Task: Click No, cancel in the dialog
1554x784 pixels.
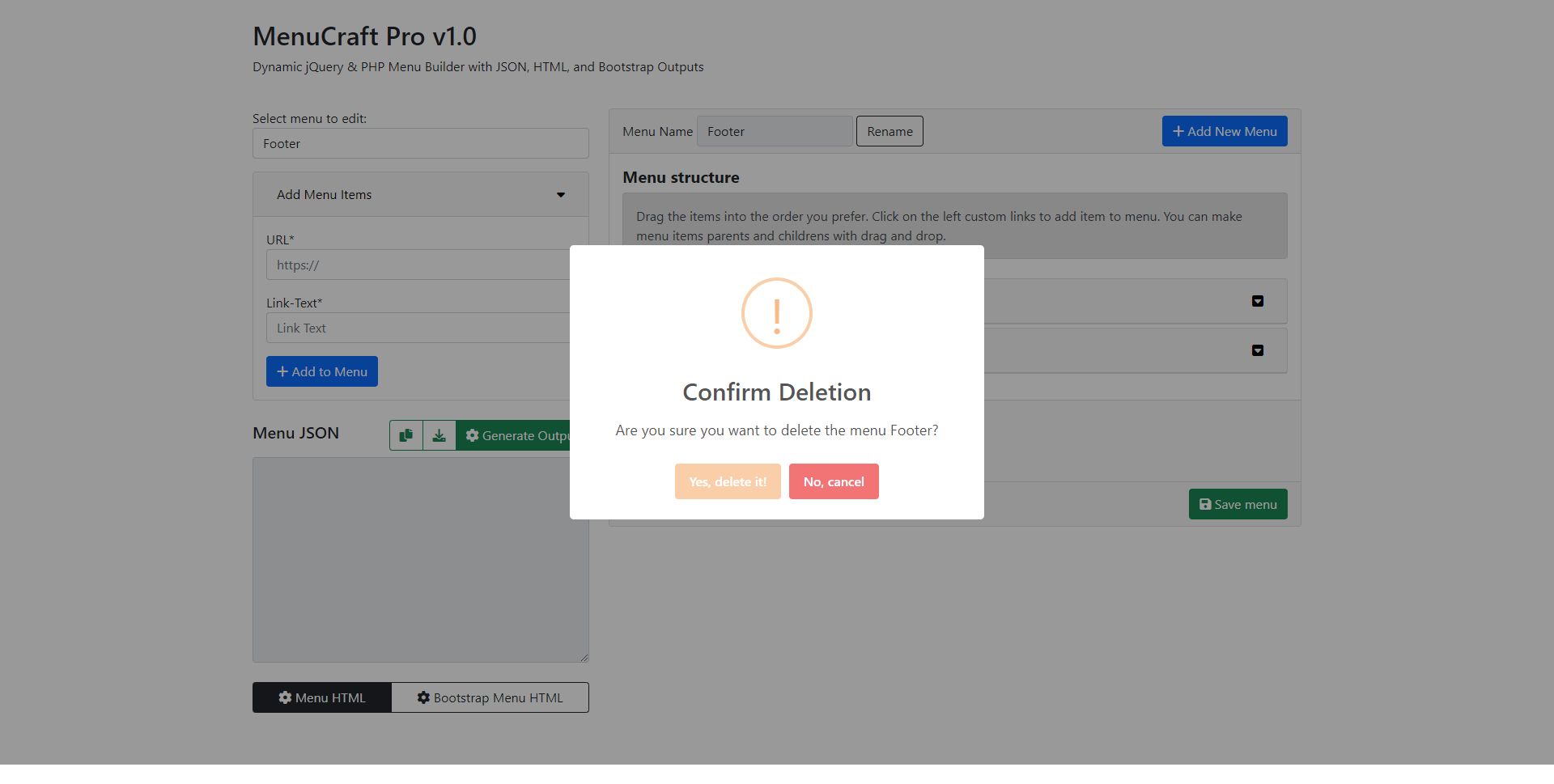Action: coord(834,481)
